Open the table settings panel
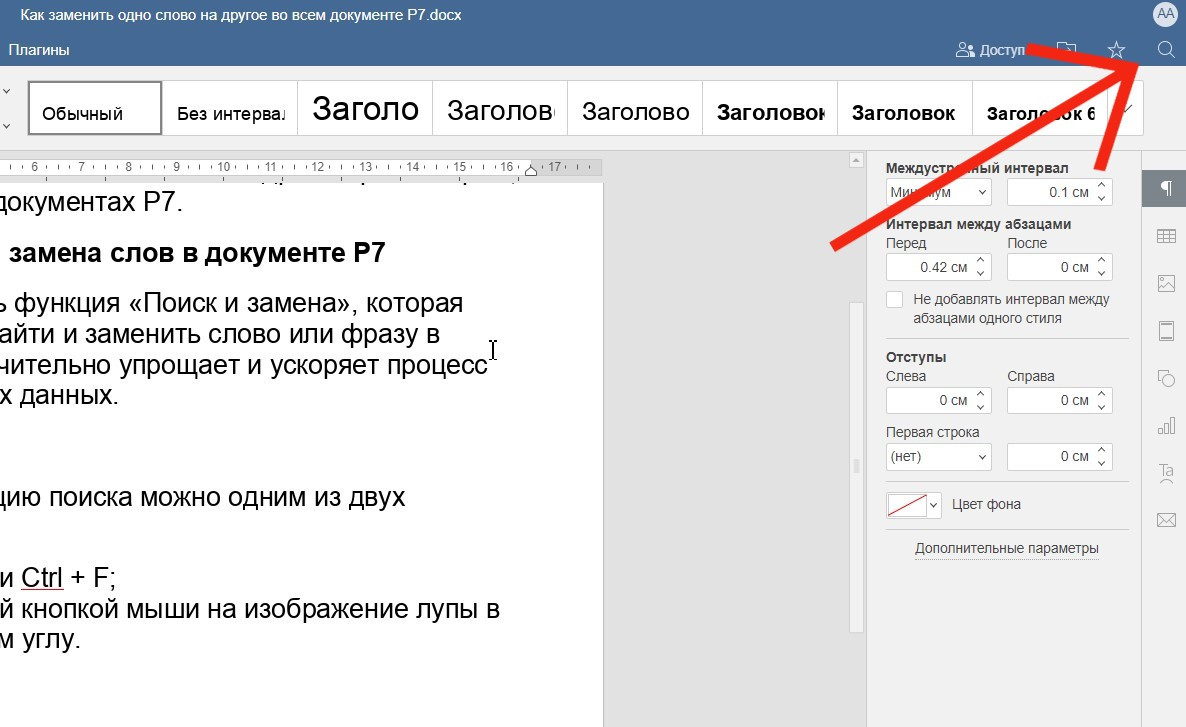1186x727 pixels. coord(1166,236)
